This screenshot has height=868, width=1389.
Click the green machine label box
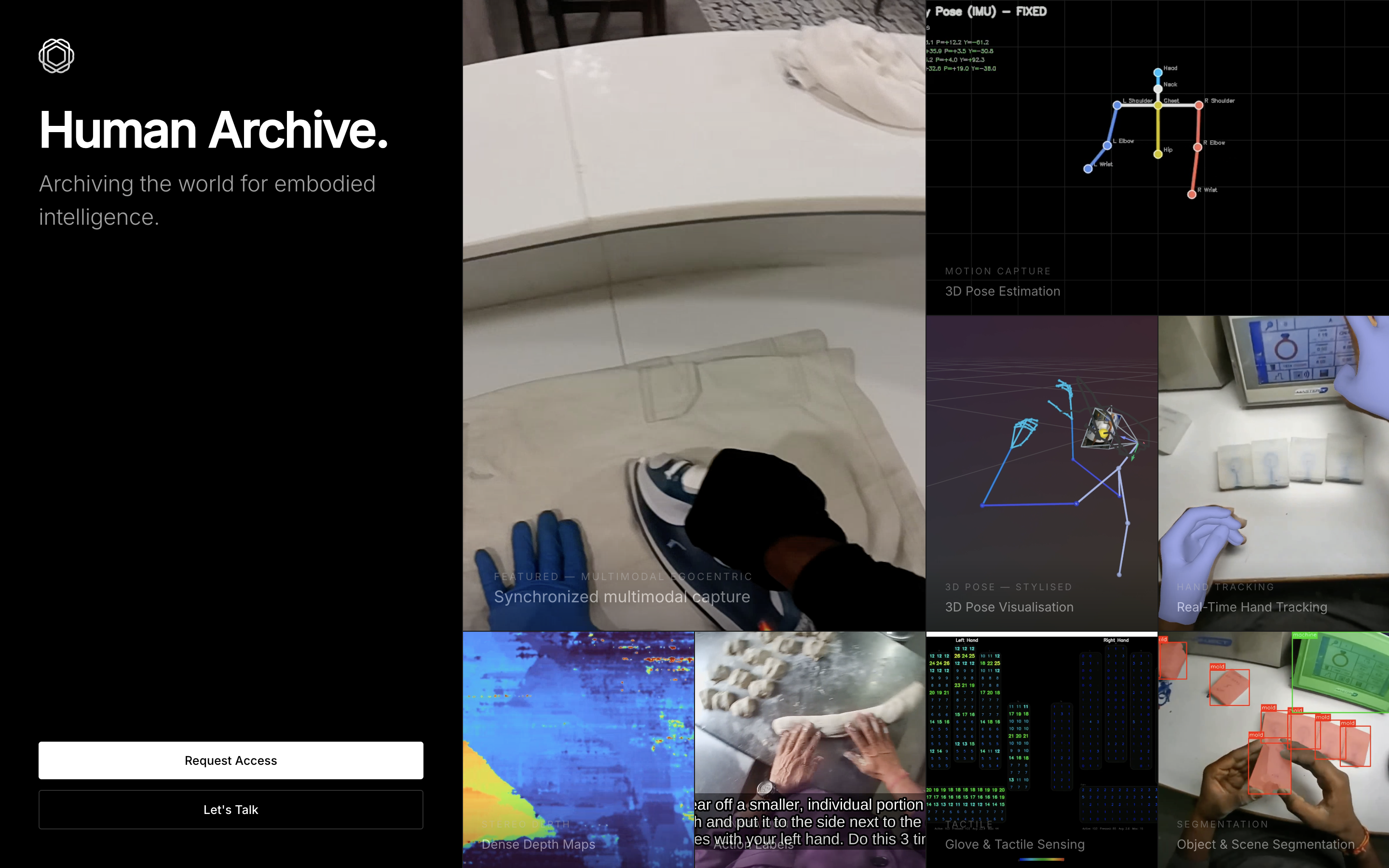click(1304, 635)
